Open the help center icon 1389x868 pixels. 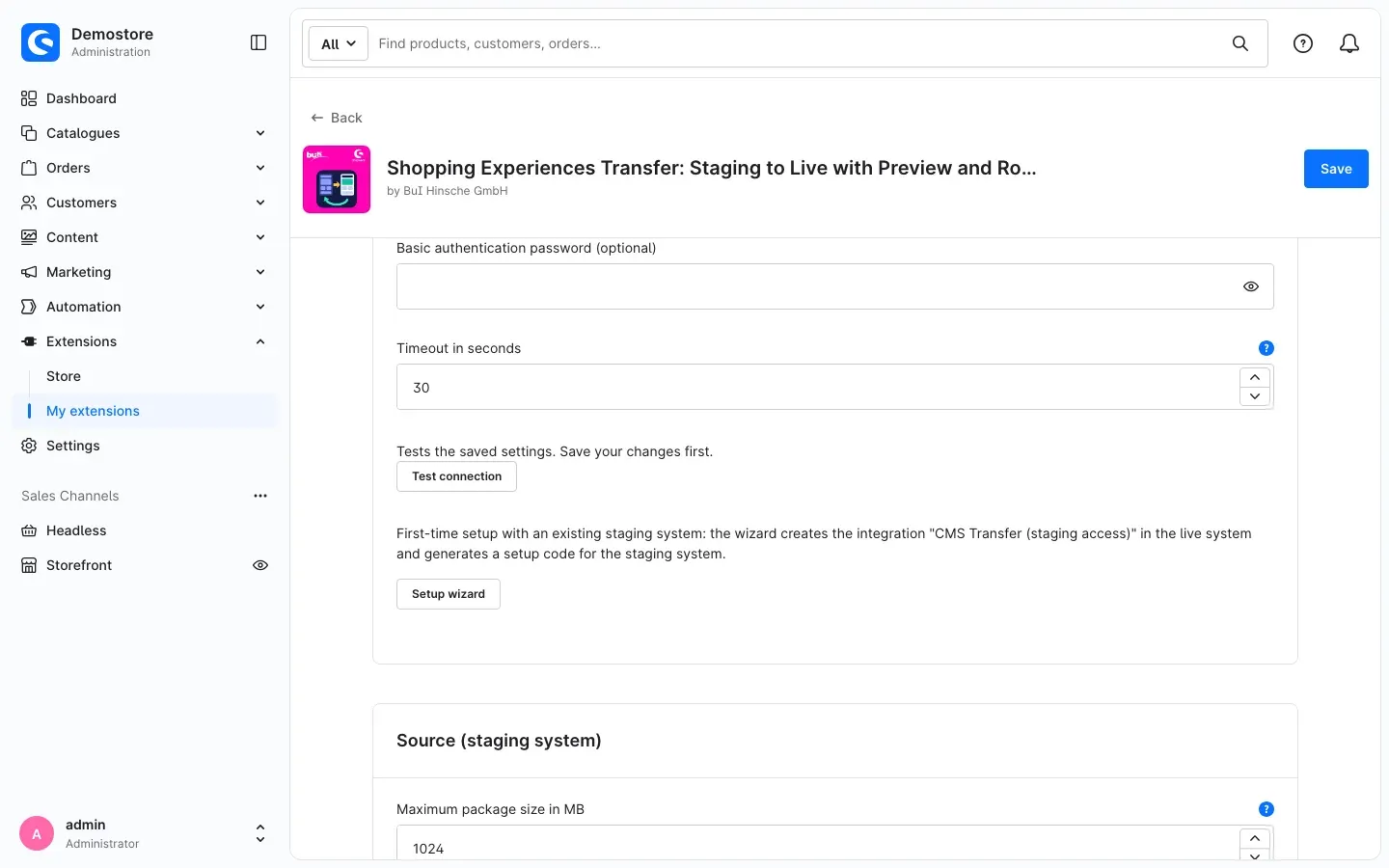(1303, 43)
